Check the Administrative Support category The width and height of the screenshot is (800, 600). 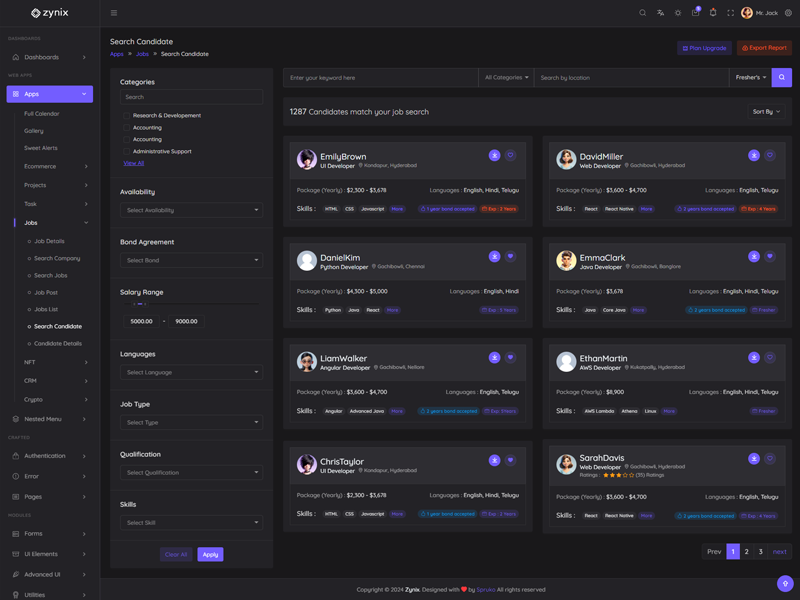click(126, 151)
